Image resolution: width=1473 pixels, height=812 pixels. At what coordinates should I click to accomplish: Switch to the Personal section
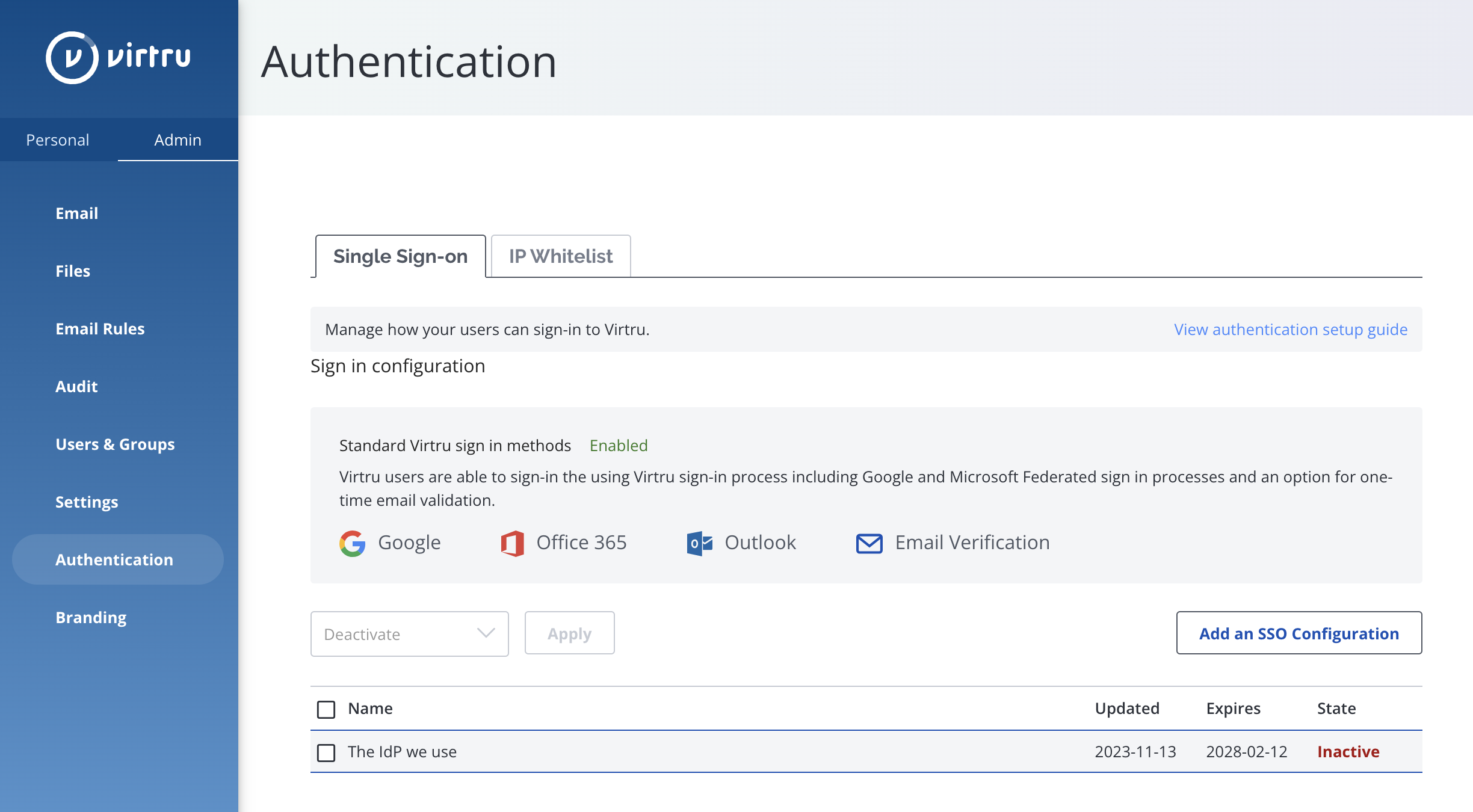(58, 140)
